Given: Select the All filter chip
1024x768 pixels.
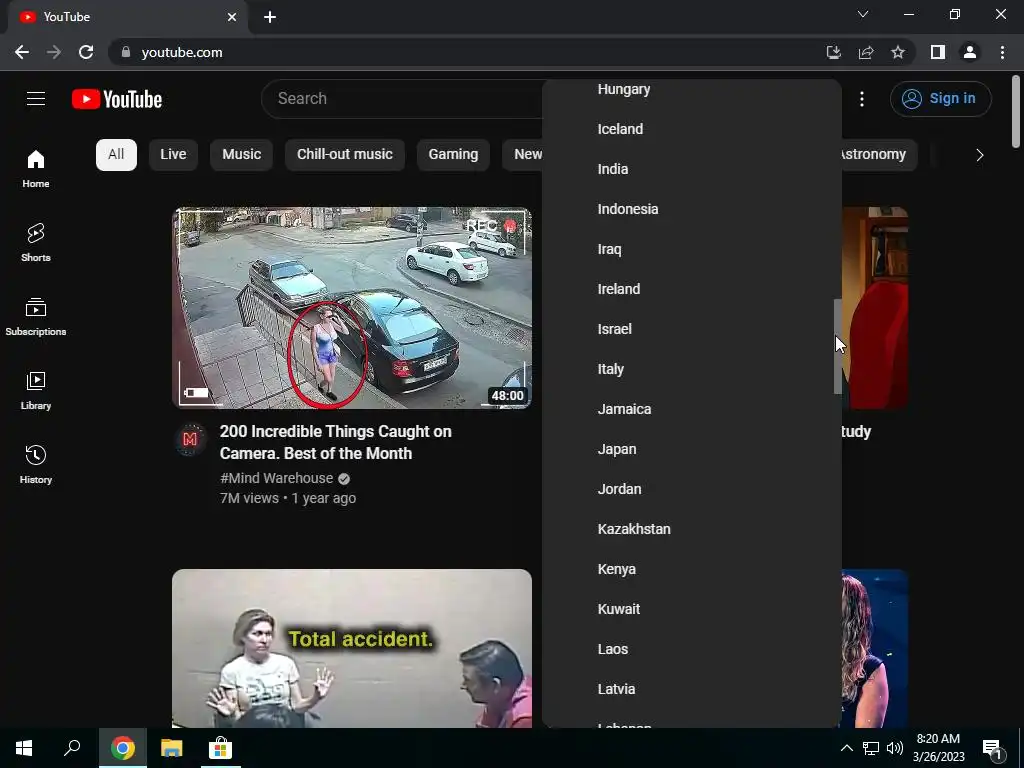Looking at the screenshot, I should click(x=116, y=155).
